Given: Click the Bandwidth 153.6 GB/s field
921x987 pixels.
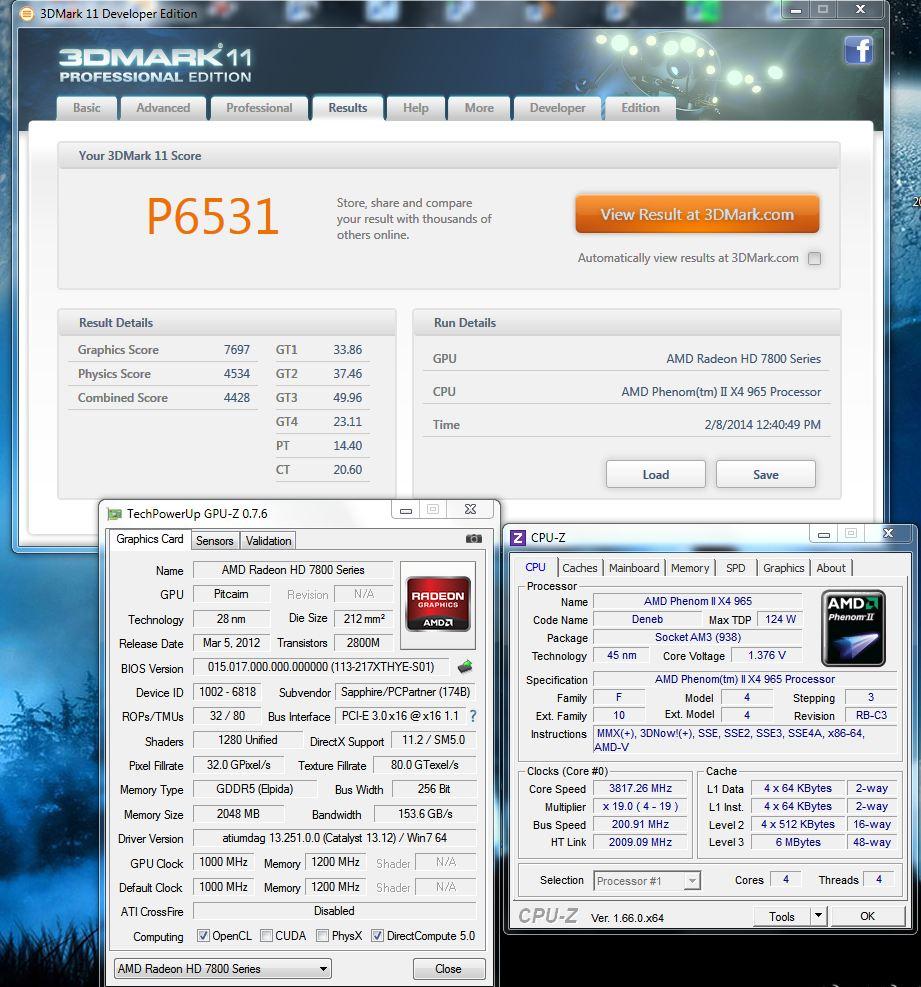Looking at the screenshot, I should [425, 814].
